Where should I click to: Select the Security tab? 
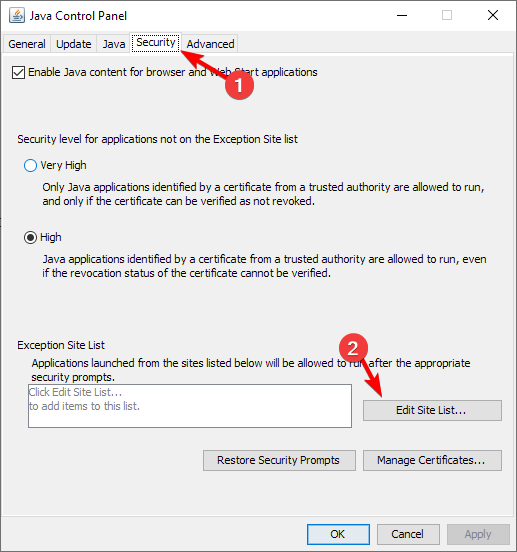[156, 43]
